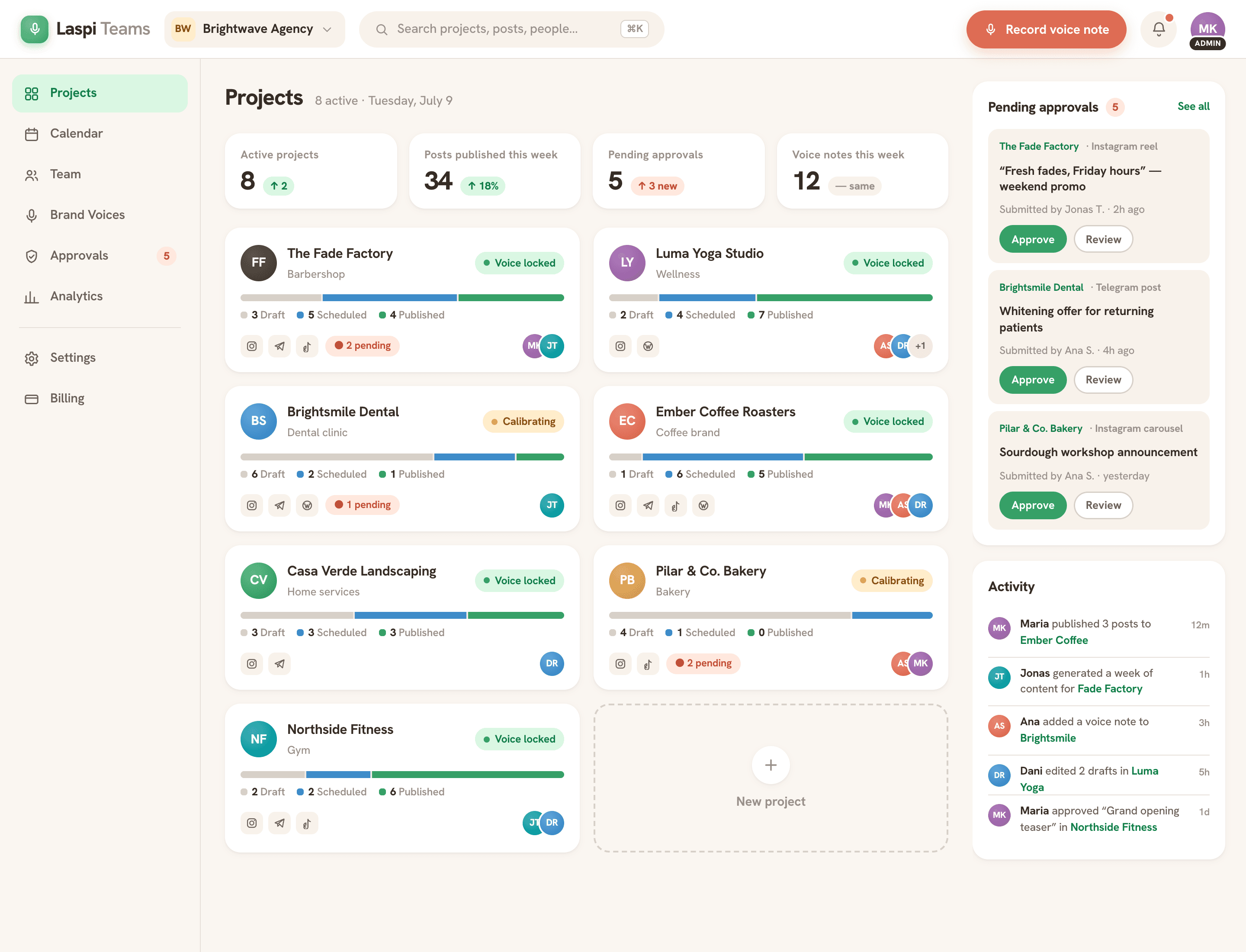1246x952 pixels.
Task: Click the Pilar & Co. Bakery project title
Action: (710, 571)
